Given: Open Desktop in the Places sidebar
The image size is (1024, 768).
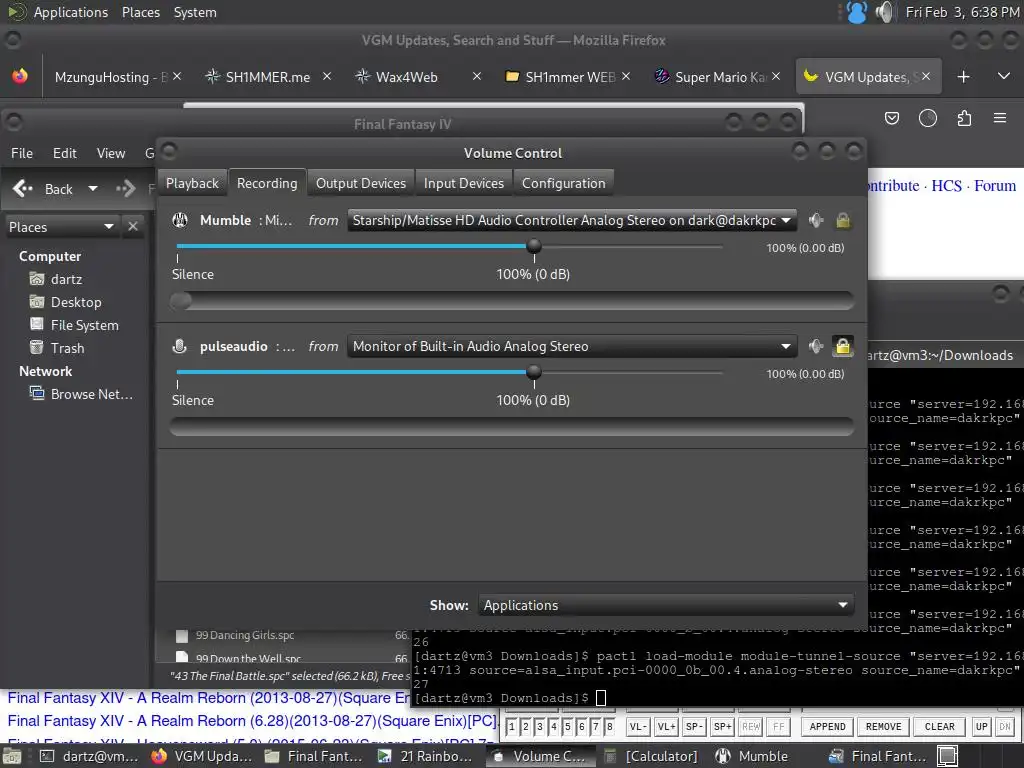Looking at the screenshot, I should (x=66, y=302).
